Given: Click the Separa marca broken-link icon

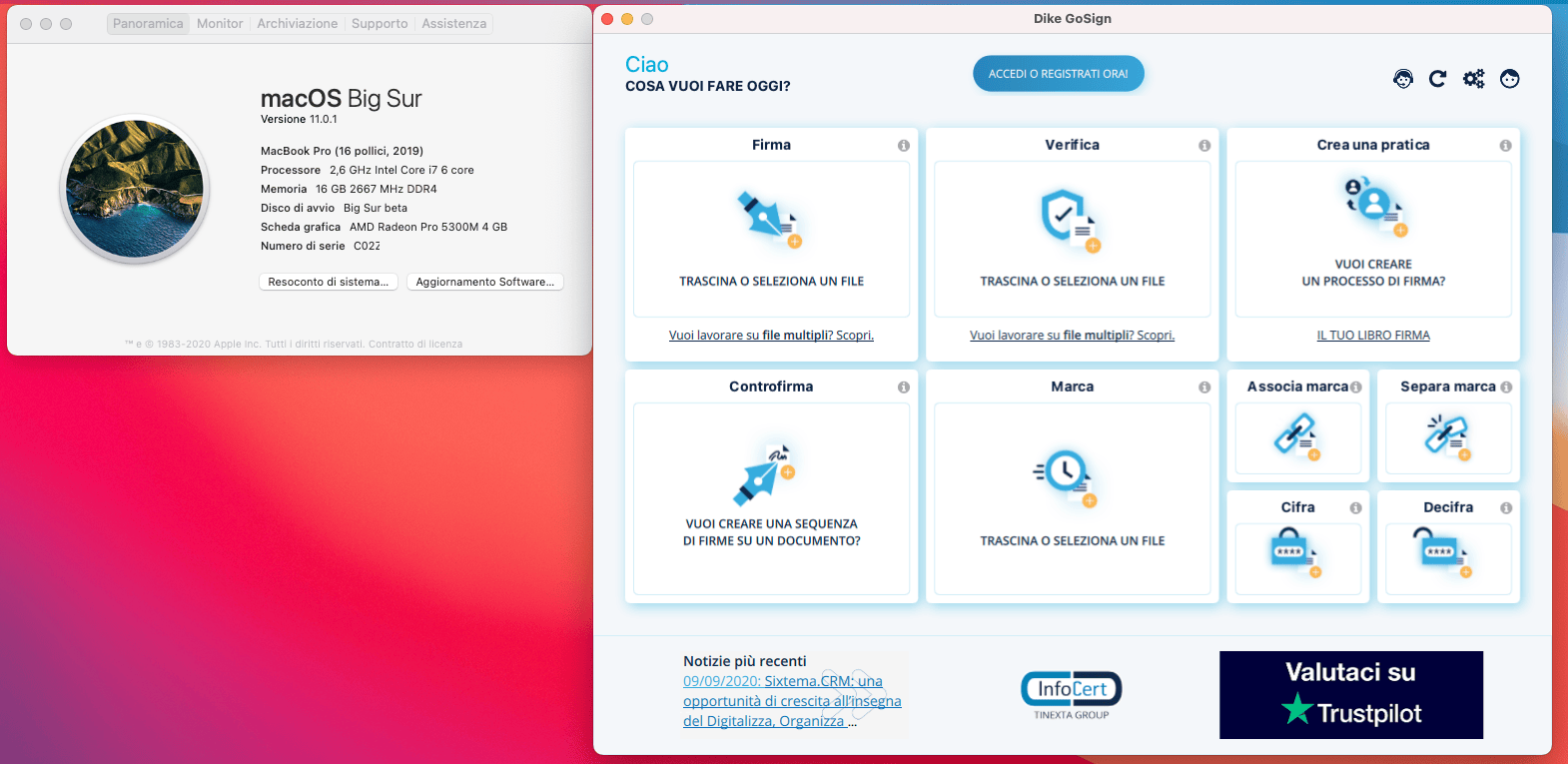Looking at the screenshot, I should coord(1447,437).
